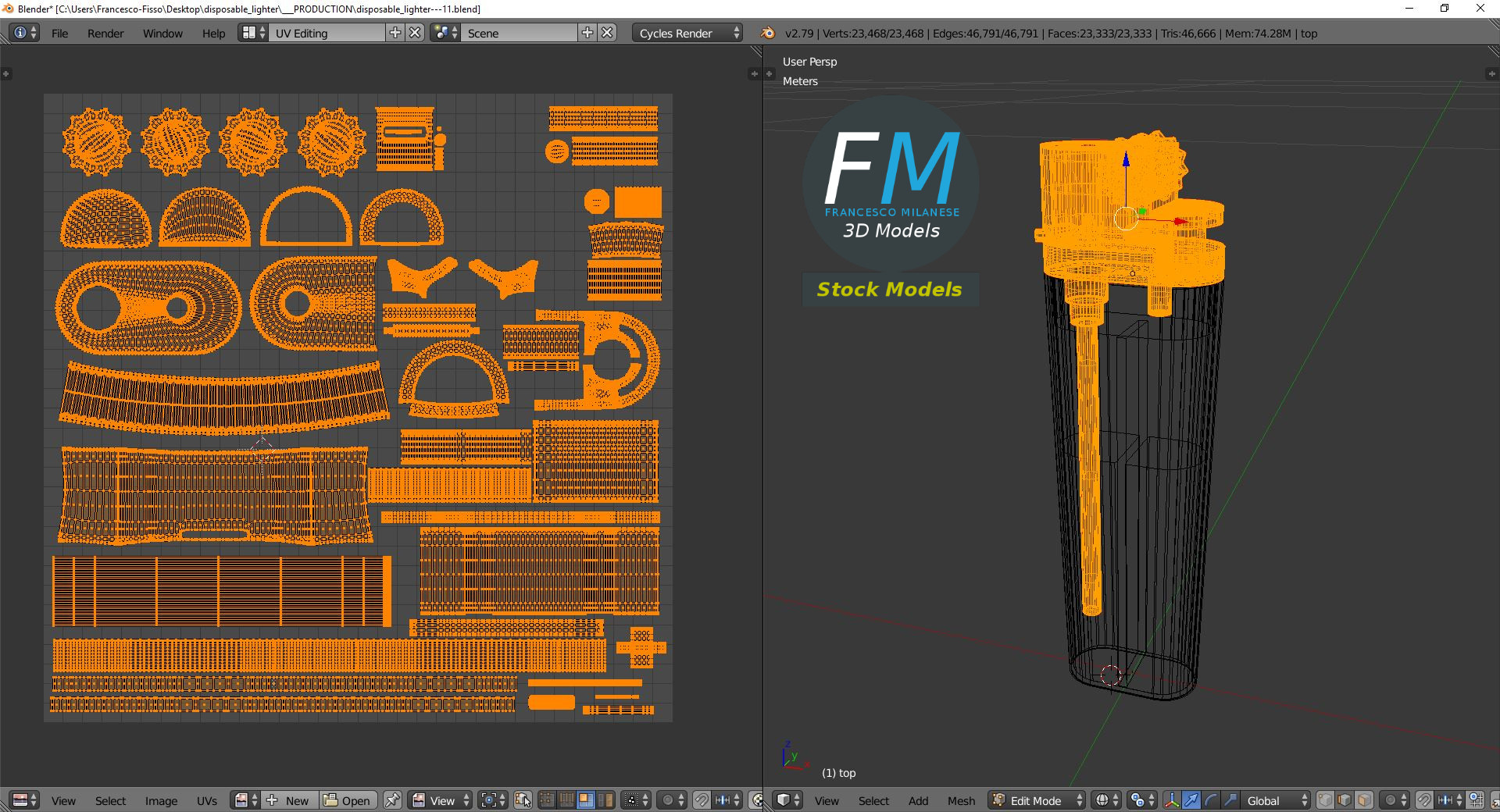This screenshot has height=812, width=1500.
Task: Open the Add menu
Action: tap(919, 801)
